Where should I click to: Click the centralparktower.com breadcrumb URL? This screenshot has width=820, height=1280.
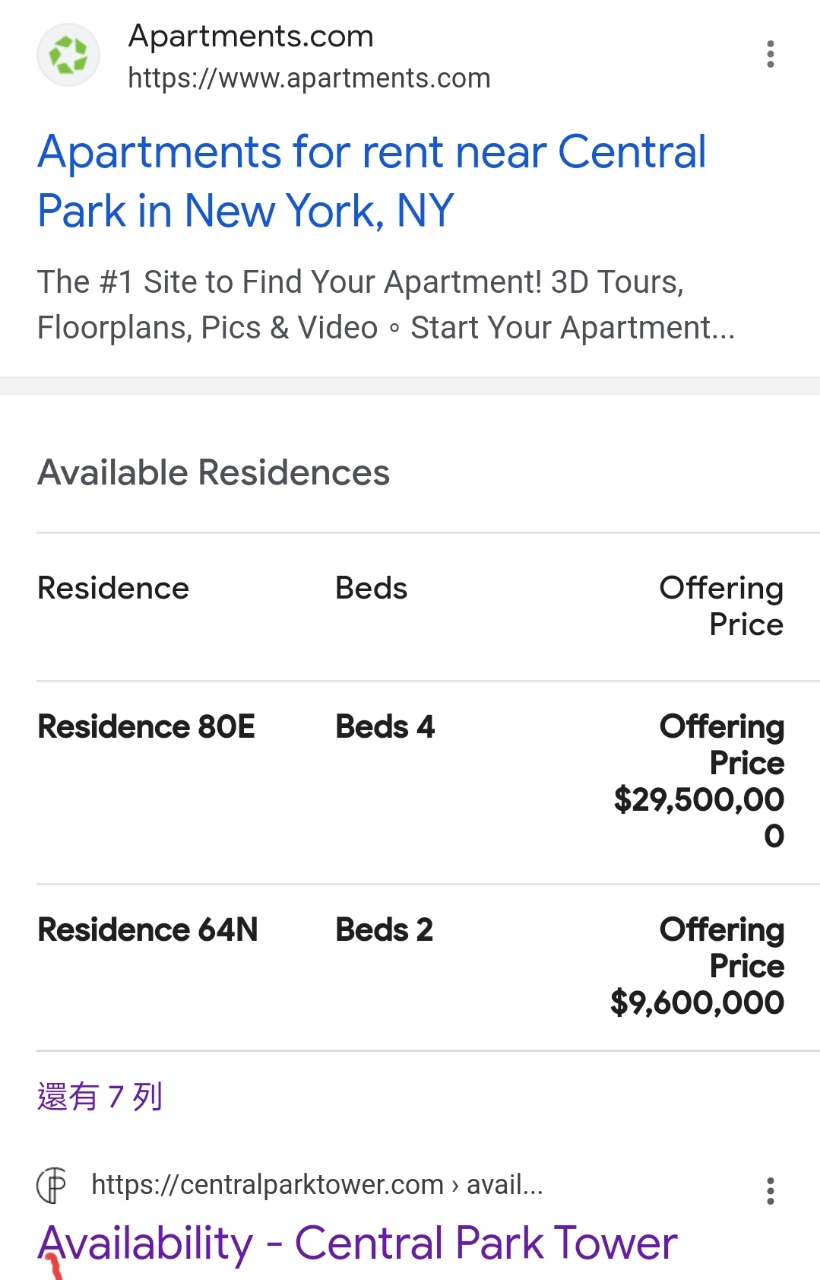[x=316, y=1186]
